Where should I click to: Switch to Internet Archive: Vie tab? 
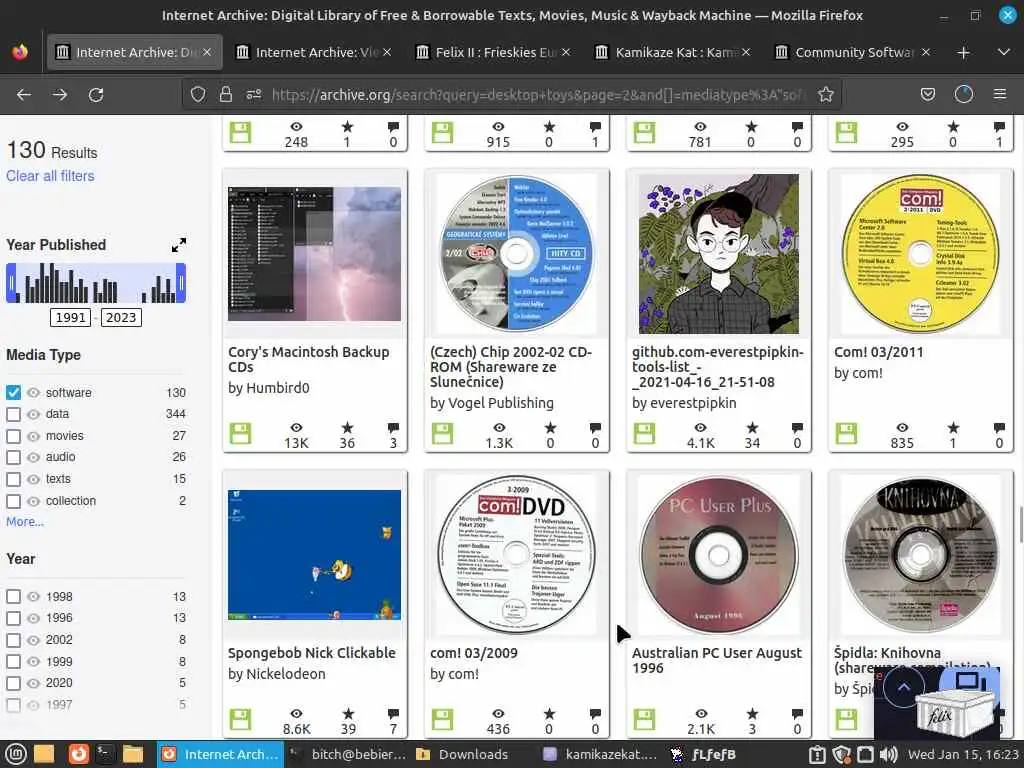(313, 52)
